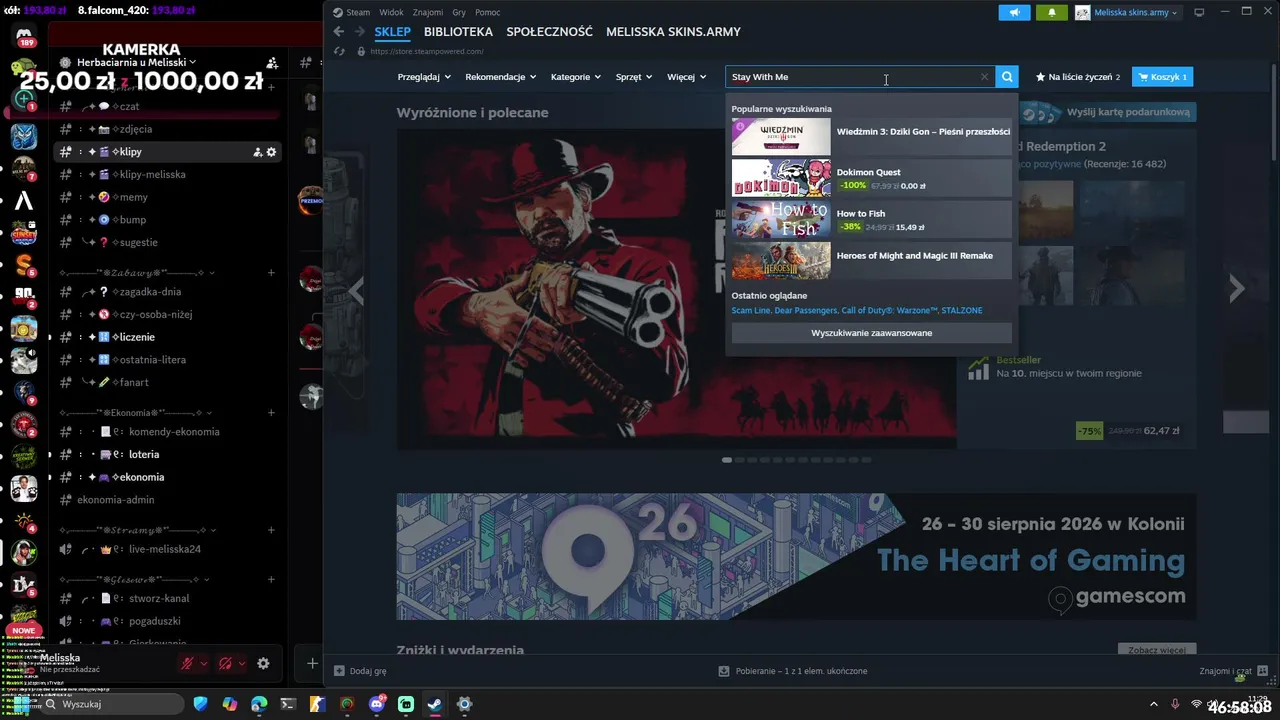Toggle Discord microphone mute
Screen dimensions: 1280x720
pyautogui.click(x=186, y=663)
